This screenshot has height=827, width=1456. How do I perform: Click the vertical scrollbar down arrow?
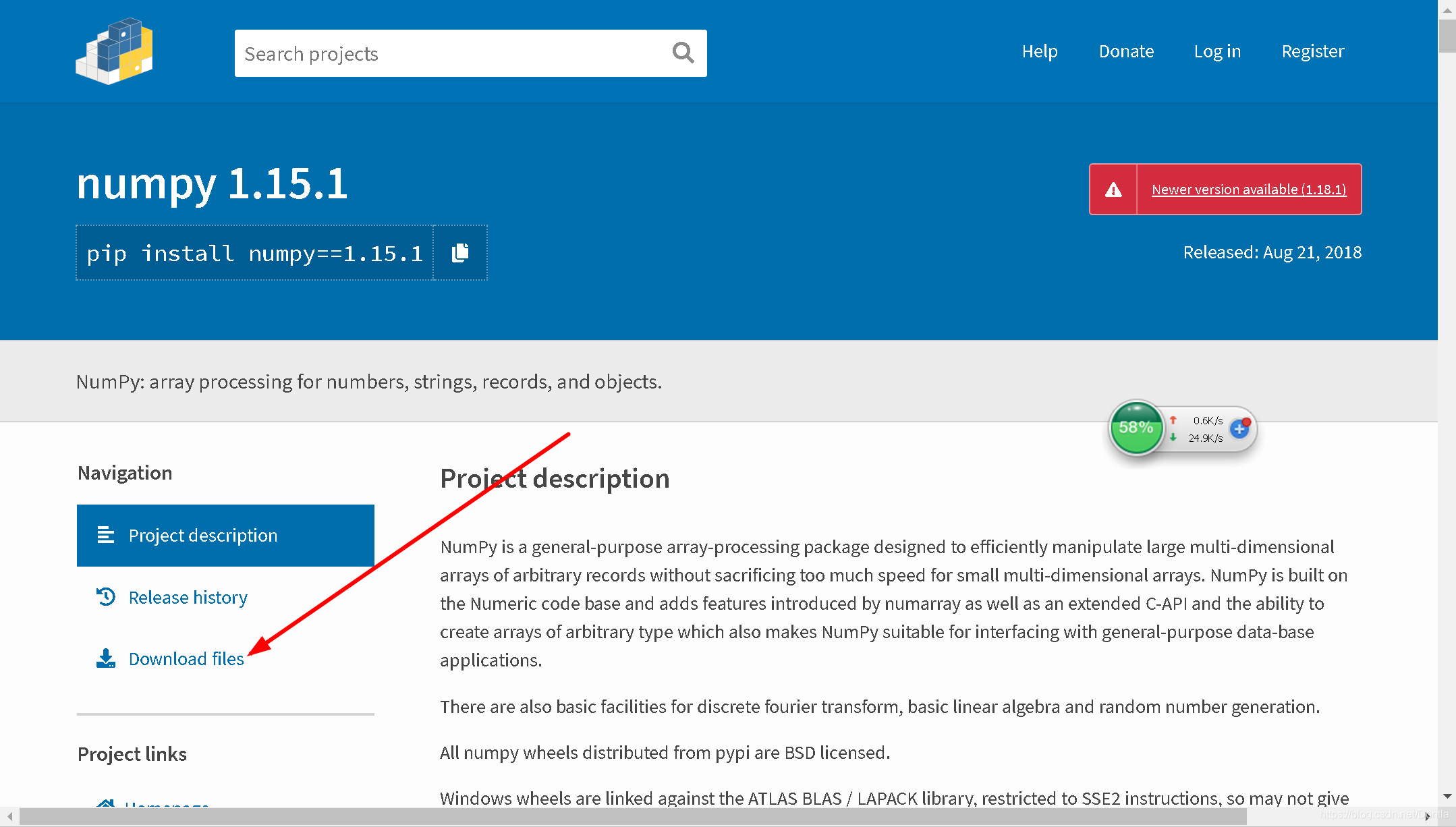[x=1447, y=797]
